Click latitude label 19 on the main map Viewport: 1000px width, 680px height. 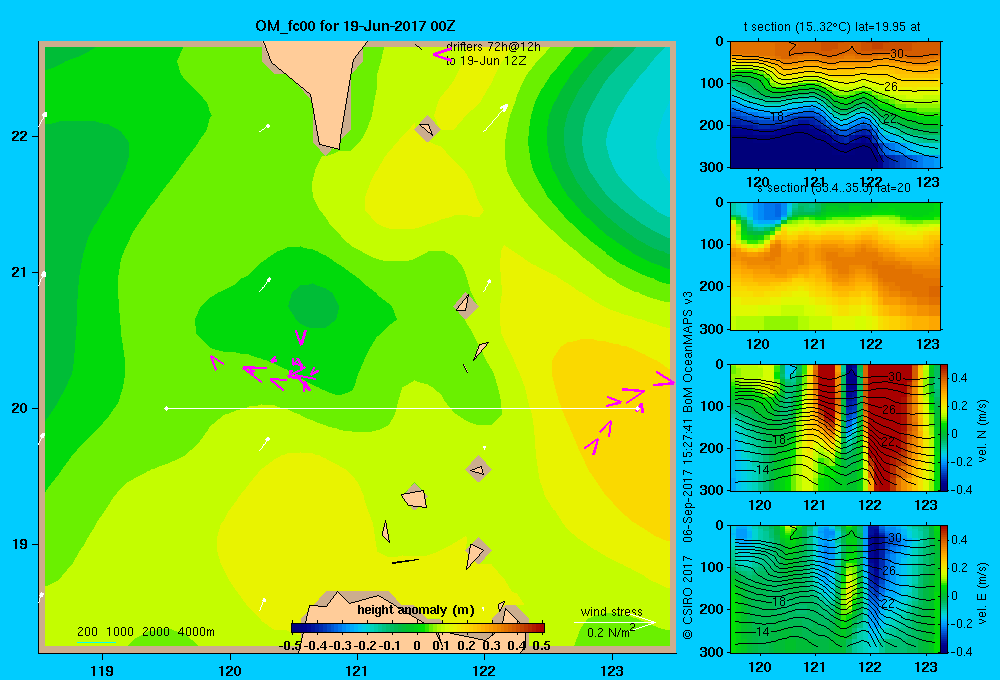pyautogui.click(x=20, y=544)
